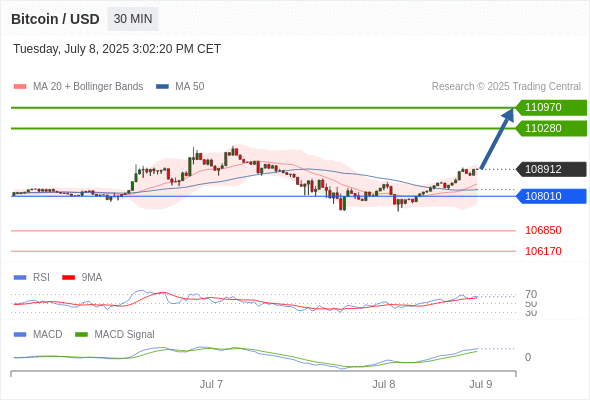Click the RSI 70 level label

531,294
